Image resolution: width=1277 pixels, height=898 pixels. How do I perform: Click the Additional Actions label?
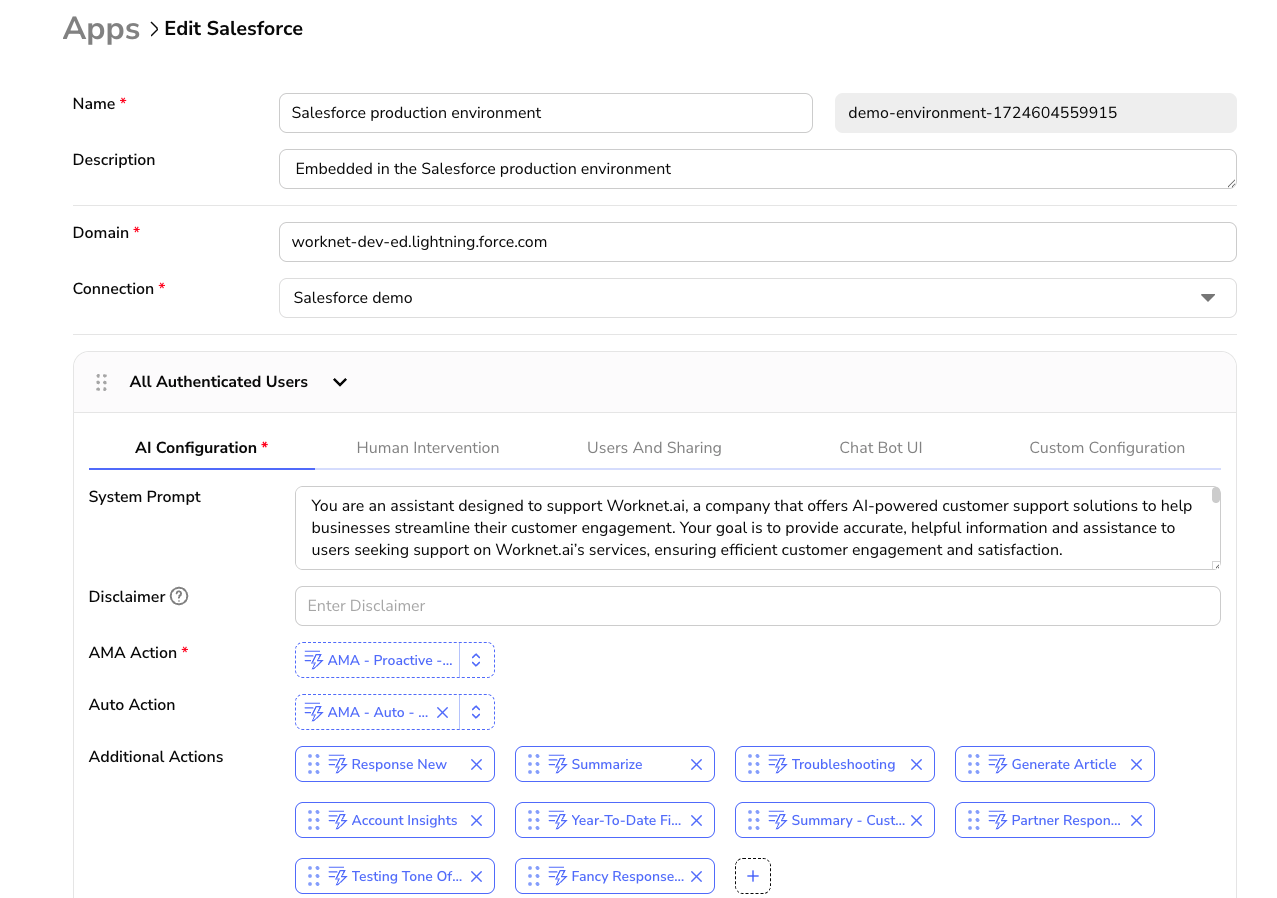pos(156,757)
